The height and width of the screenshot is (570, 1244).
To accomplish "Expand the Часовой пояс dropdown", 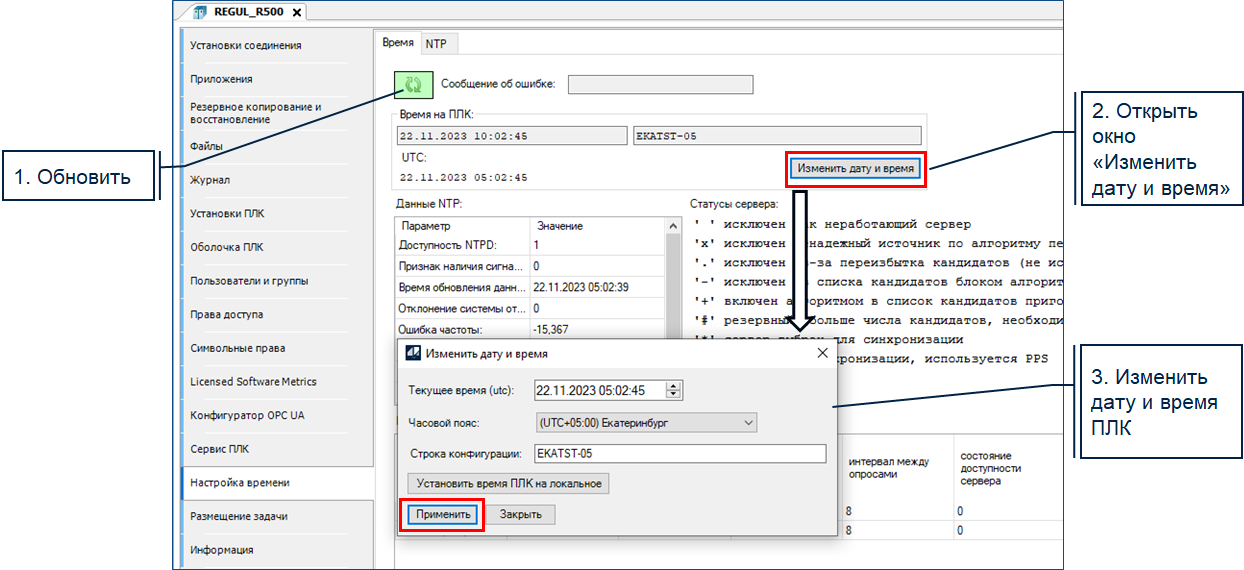I will (750, 423).
